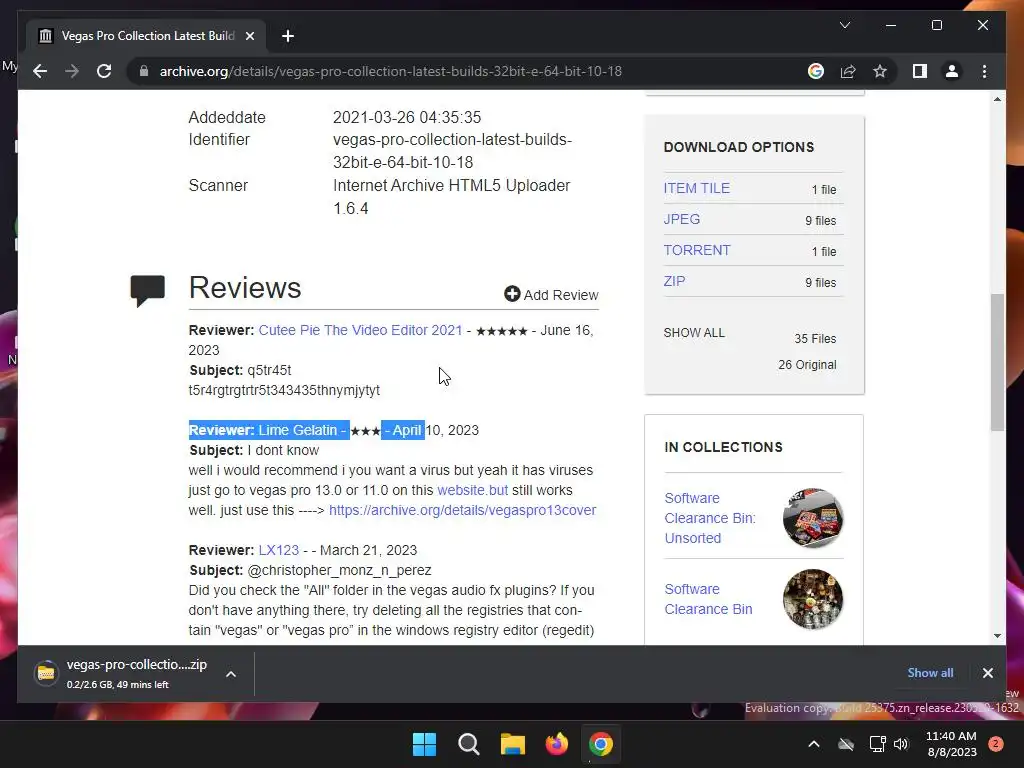Open network settings from tray icon
1024x768 pixels.
point(877,744)
